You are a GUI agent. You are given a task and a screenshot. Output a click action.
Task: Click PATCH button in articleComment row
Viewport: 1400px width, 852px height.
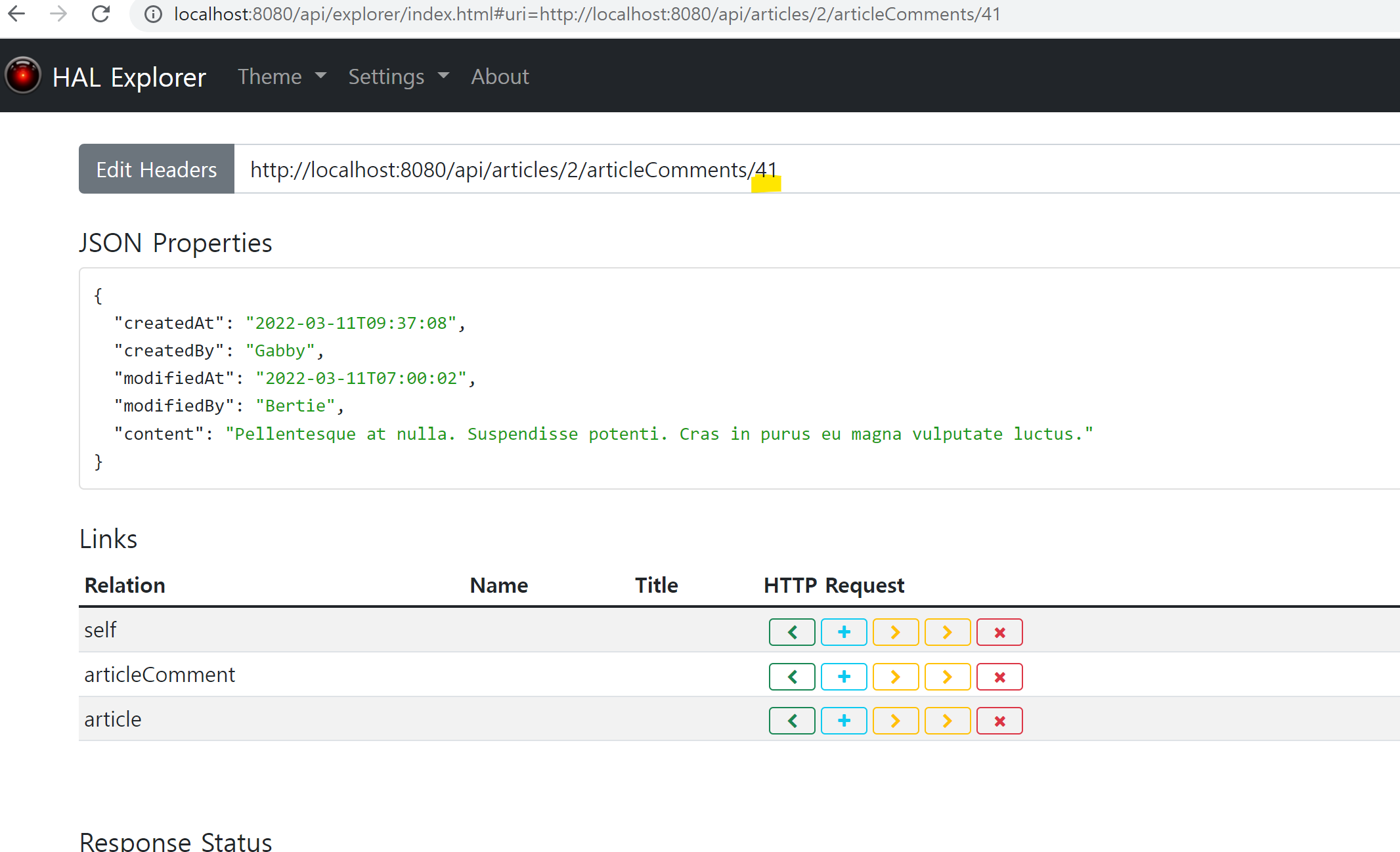[x=948, y=677]
